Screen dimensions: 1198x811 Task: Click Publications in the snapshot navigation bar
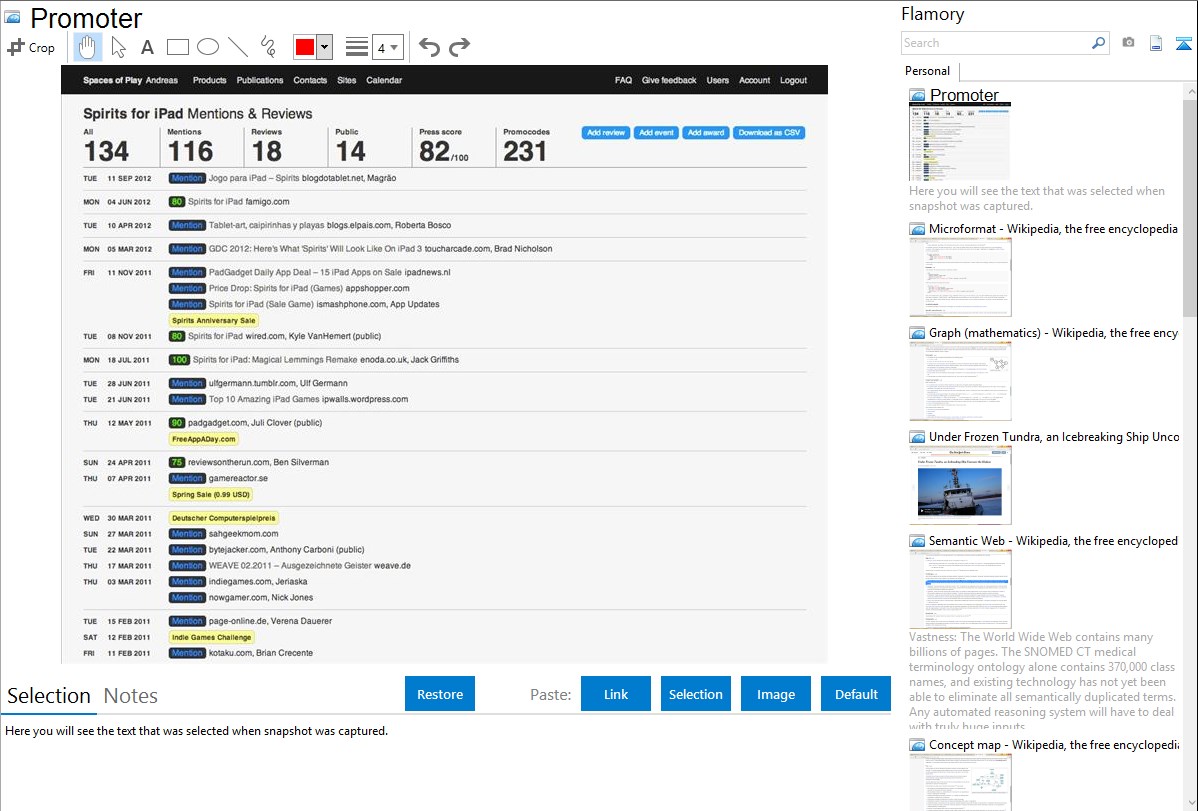(260, 80)
